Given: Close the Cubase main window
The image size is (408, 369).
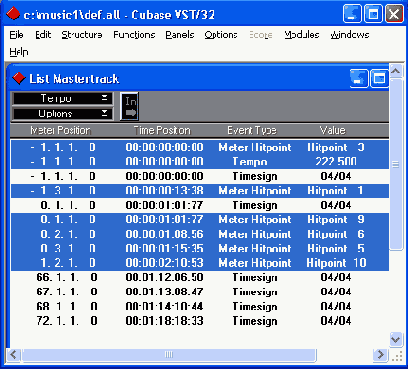Looking at the screenshot, I should [x=394, y=14].
